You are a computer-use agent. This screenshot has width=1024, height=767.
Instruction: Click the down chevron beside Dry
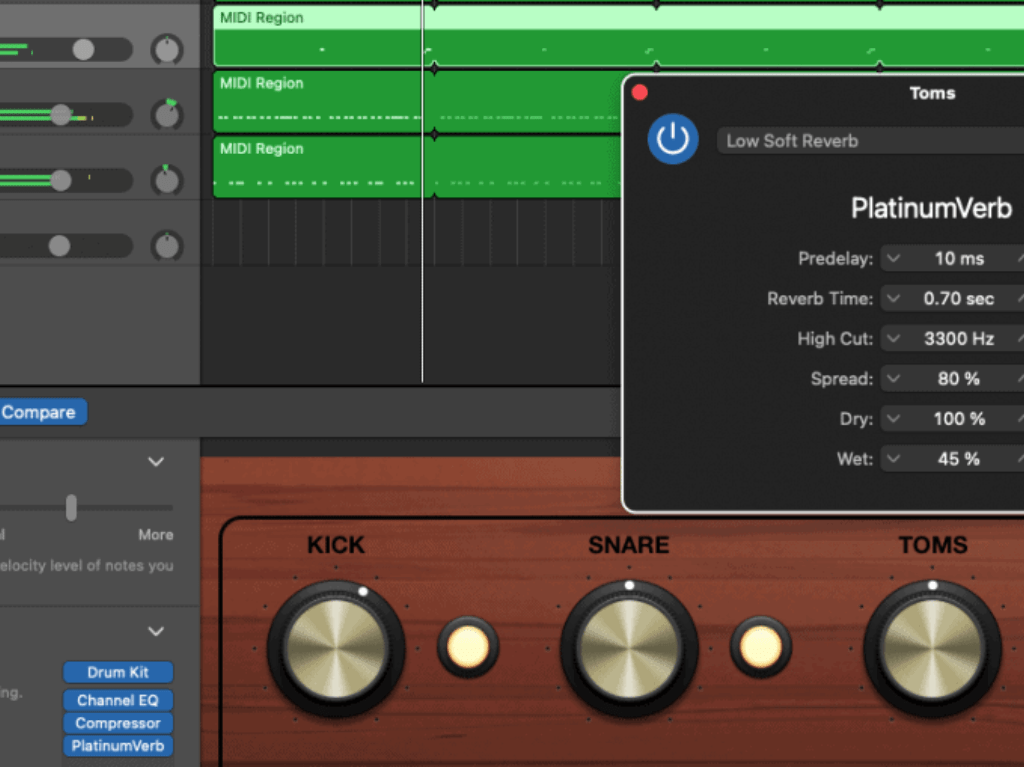tap(893, 419)
